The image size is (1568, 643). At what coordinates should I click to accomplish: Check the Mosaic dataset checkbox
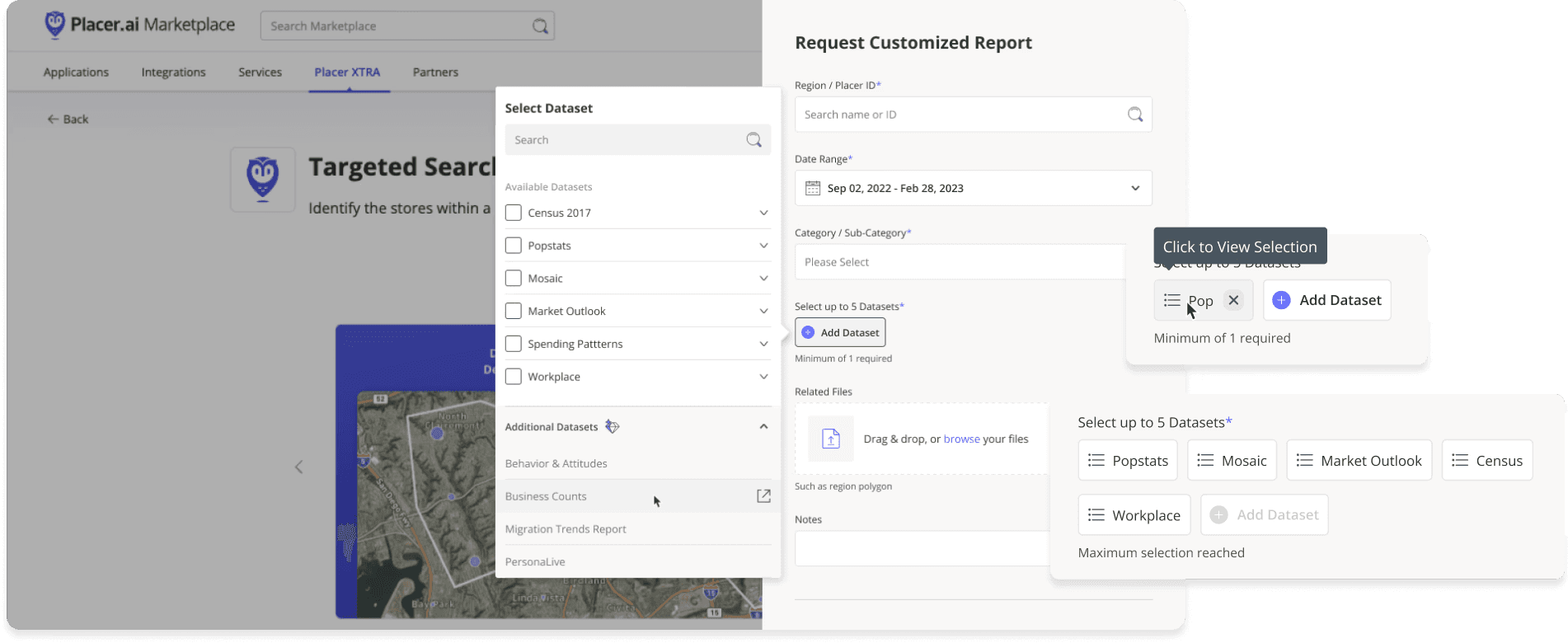tap(513, 278)
